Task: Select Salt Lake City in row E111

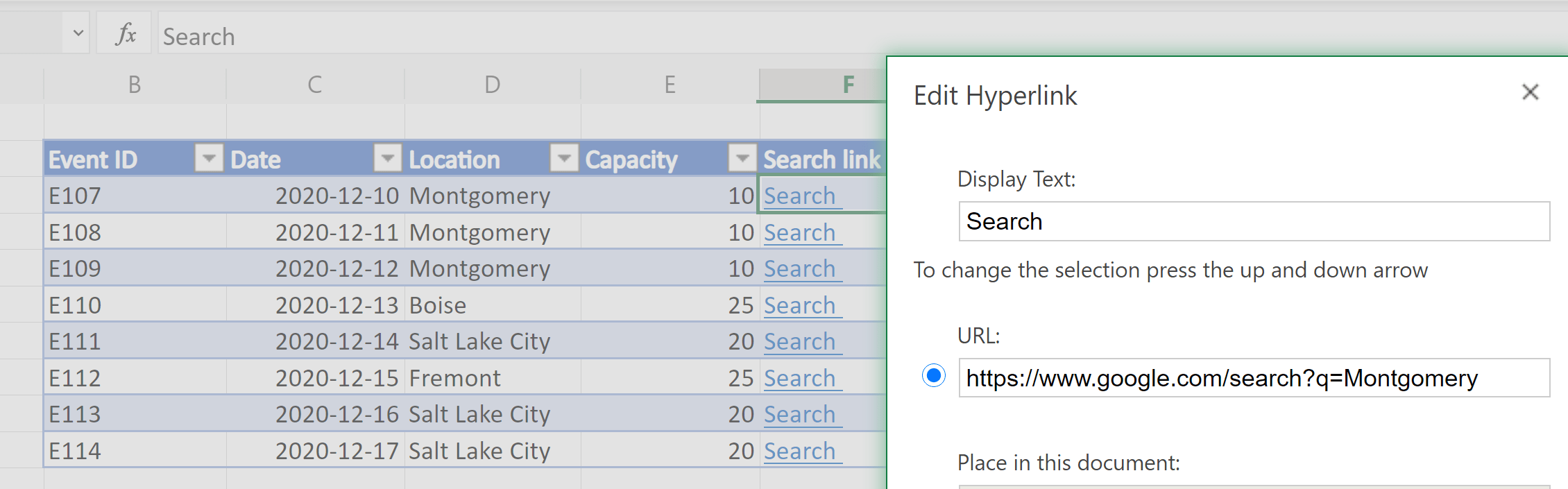Action: [493, 341]
